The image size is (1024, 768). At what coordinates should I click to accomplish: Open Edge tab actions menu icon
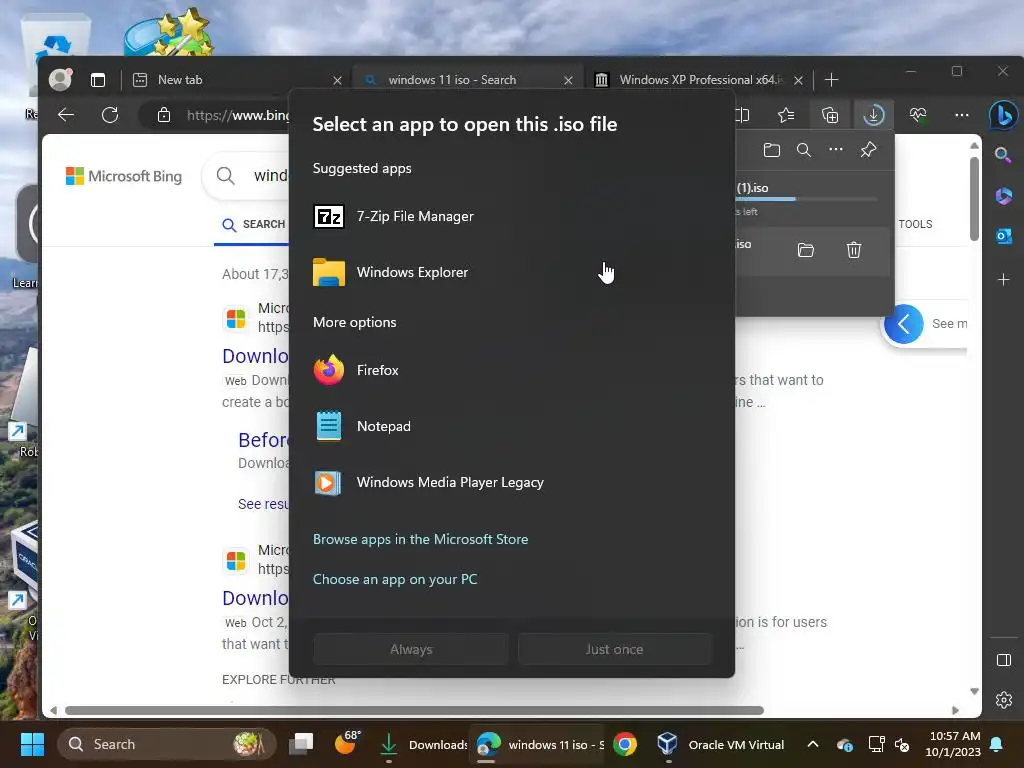tap(98, 80)
